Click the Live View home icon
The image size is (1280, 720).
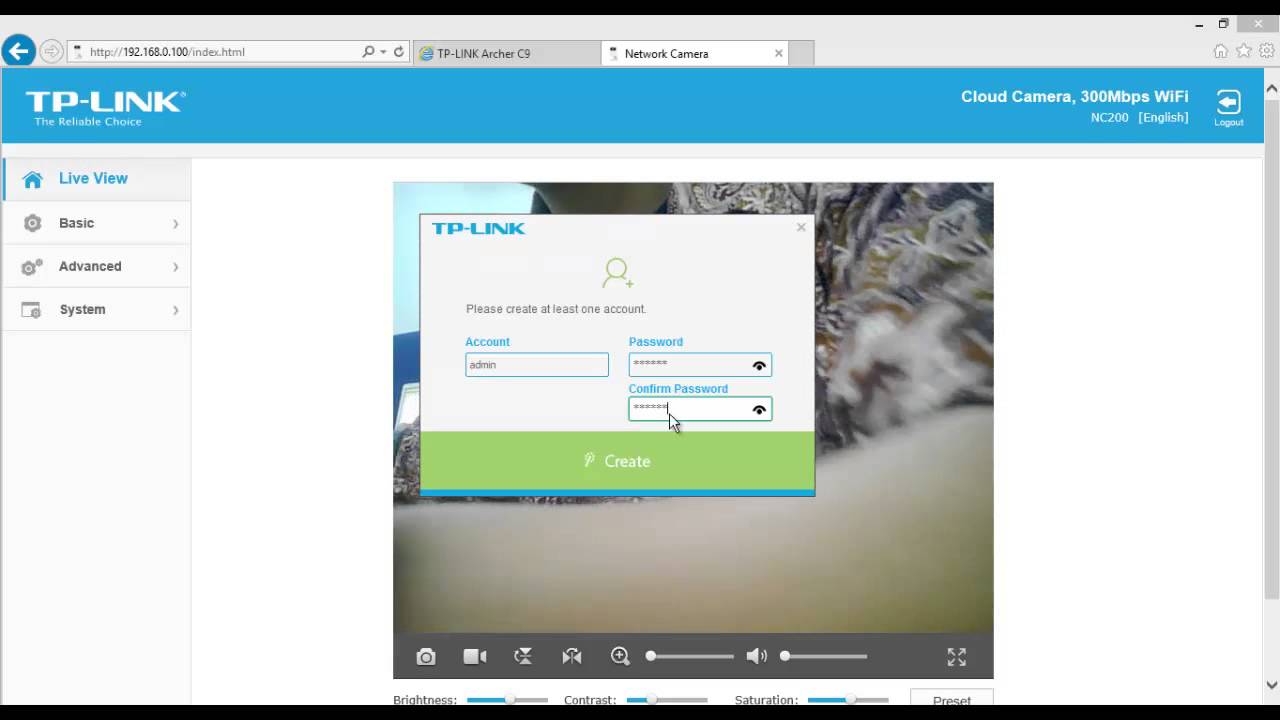point(33,179)
